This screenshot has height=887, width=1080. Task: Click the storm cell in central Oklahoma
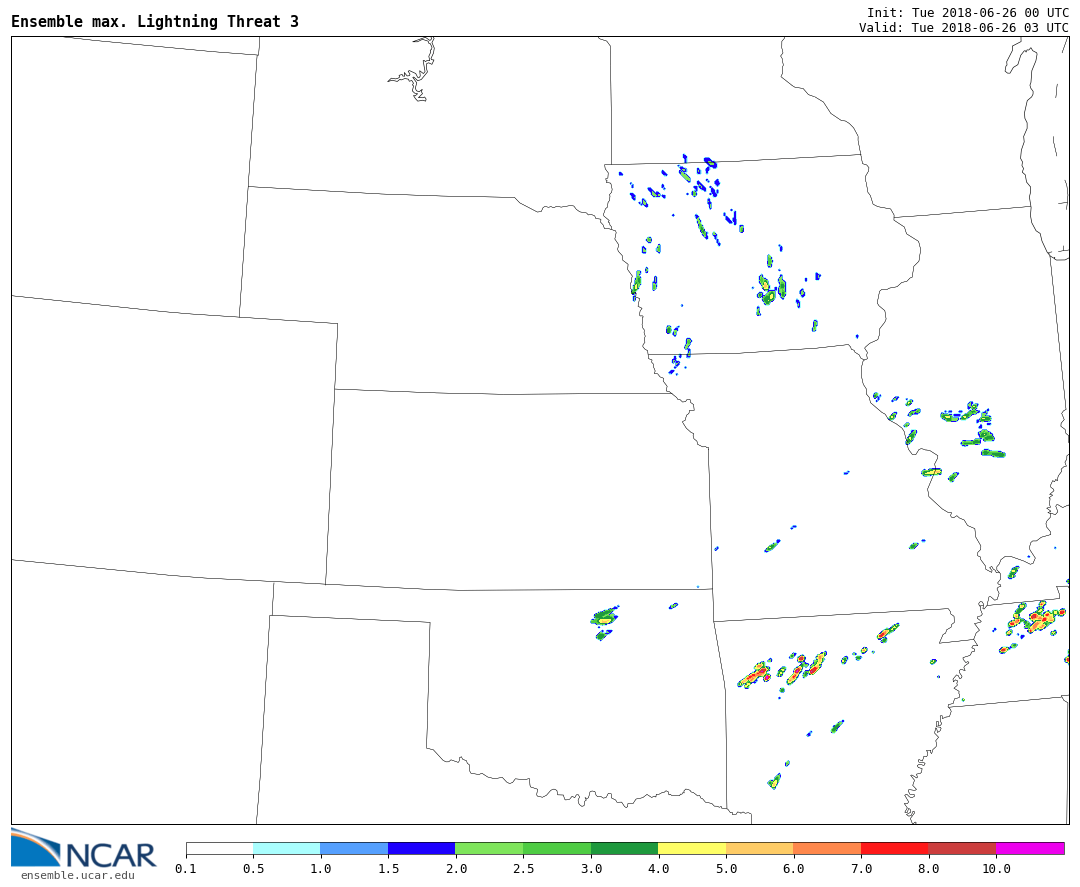coord(604,620)
